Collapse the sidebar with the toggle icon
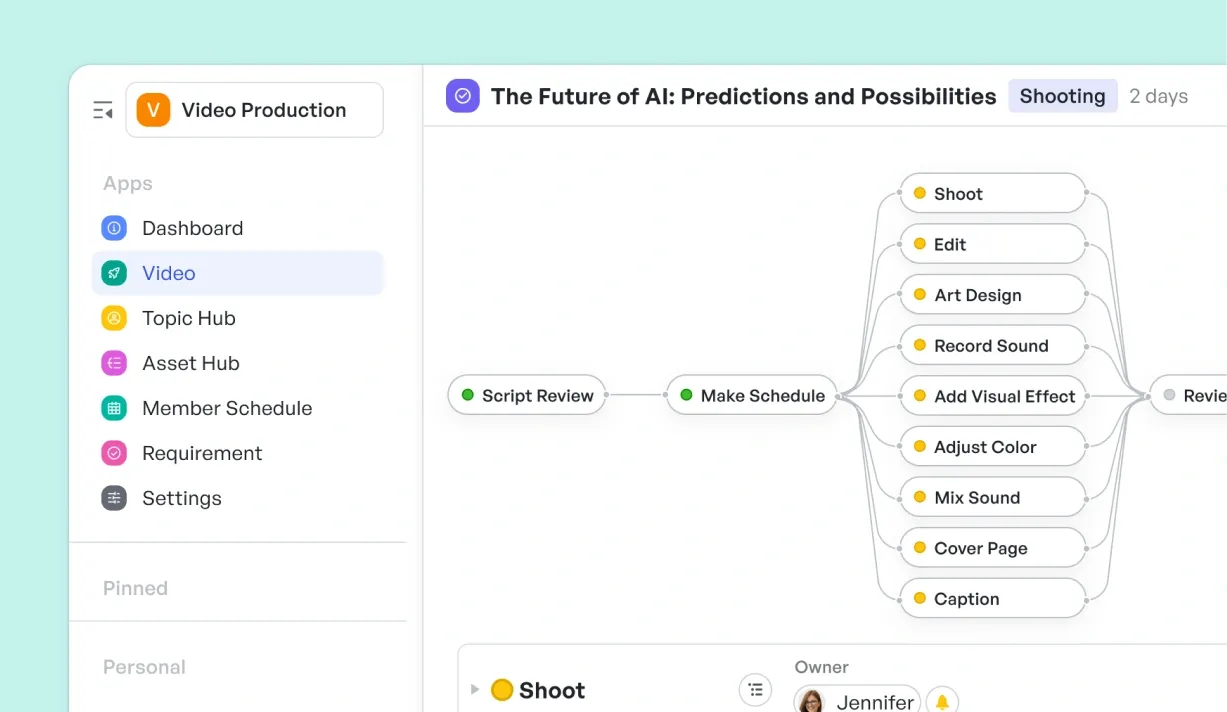Viewport: 1227px width, 712px height. (x=103, y=110)
